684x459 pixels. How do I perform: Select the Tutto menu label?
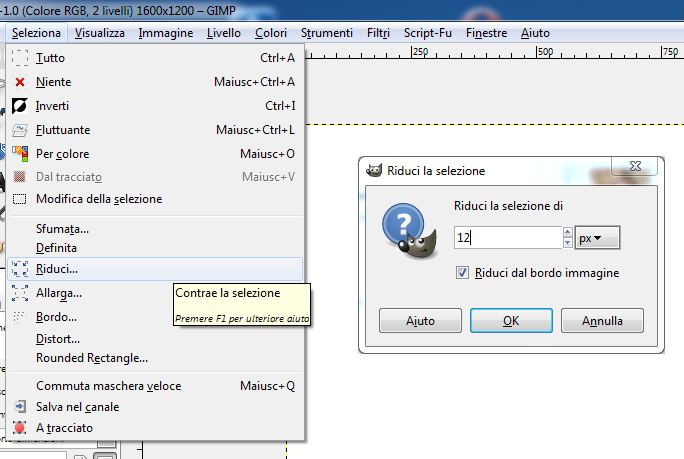[50, 58]
